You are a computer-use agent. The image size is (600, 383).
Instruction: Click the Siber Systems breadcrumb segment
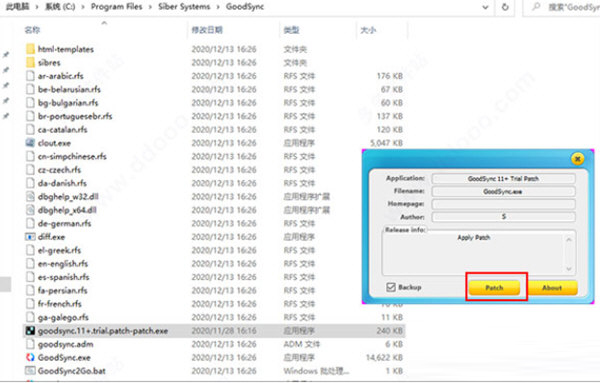[x=184, y=7]
